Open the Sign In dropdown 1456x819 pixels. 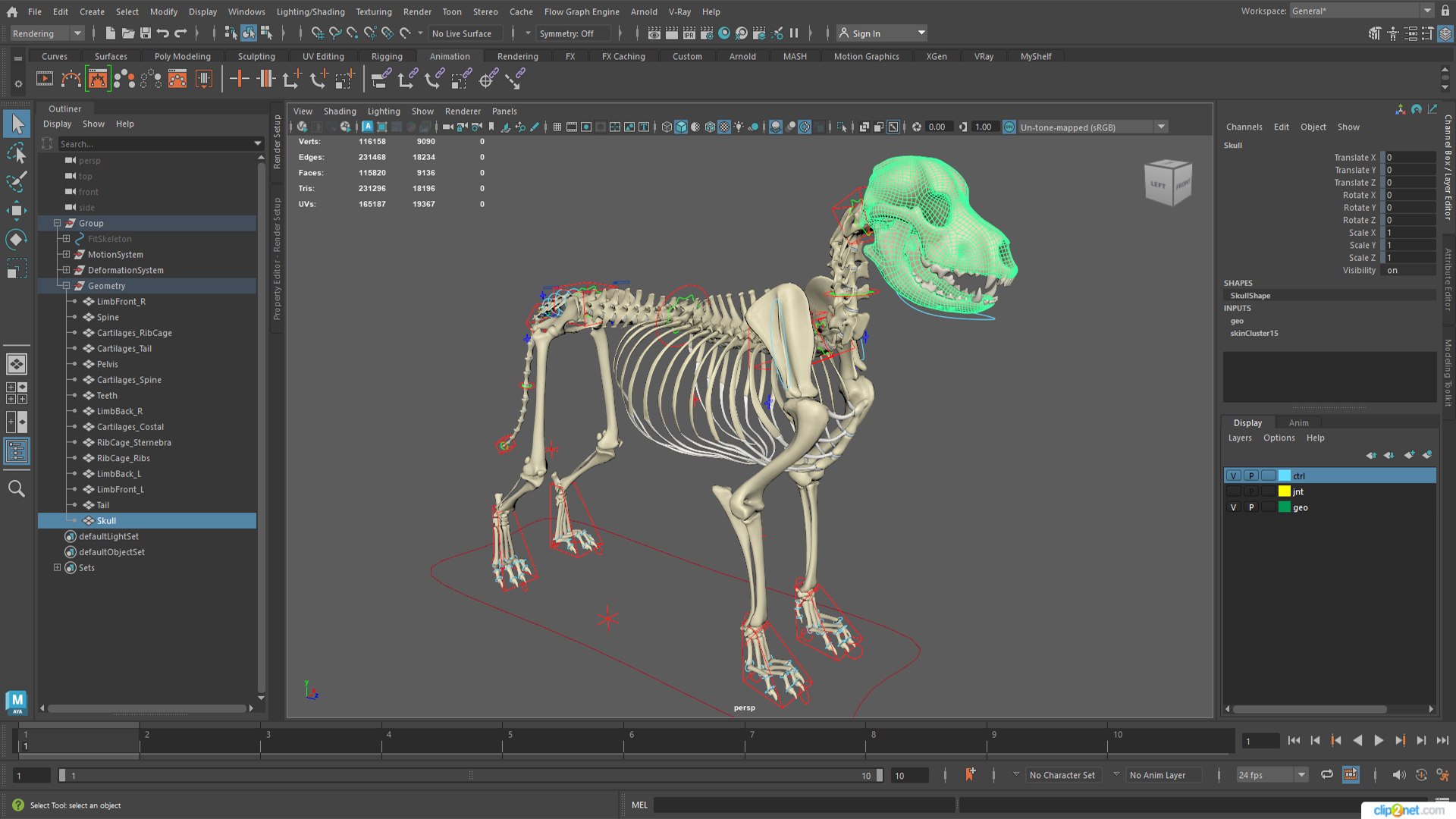(883, 33)
